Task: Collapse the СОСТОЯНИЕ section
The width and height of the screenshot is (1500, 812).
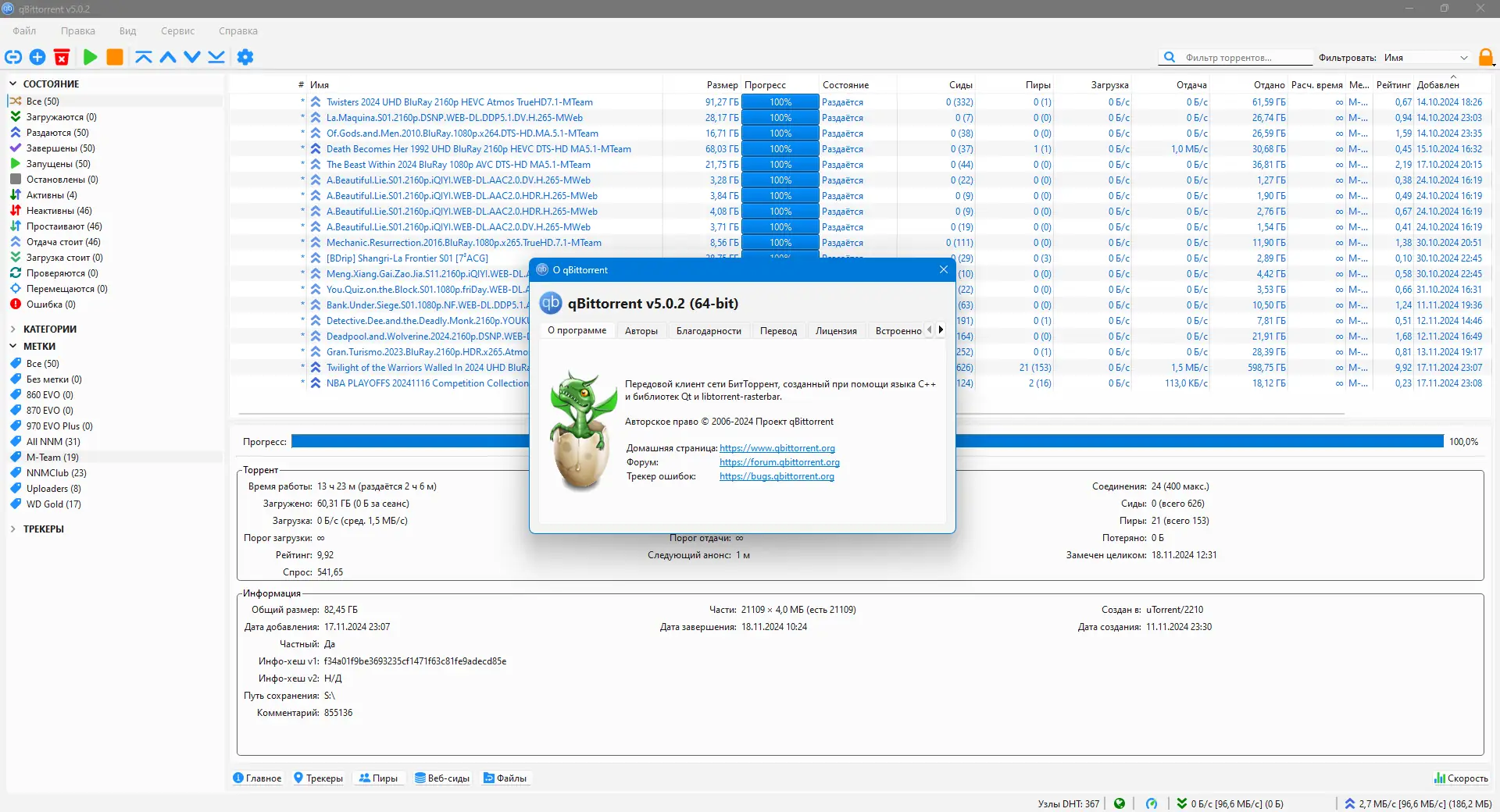Action: click(x=13, y=84)
